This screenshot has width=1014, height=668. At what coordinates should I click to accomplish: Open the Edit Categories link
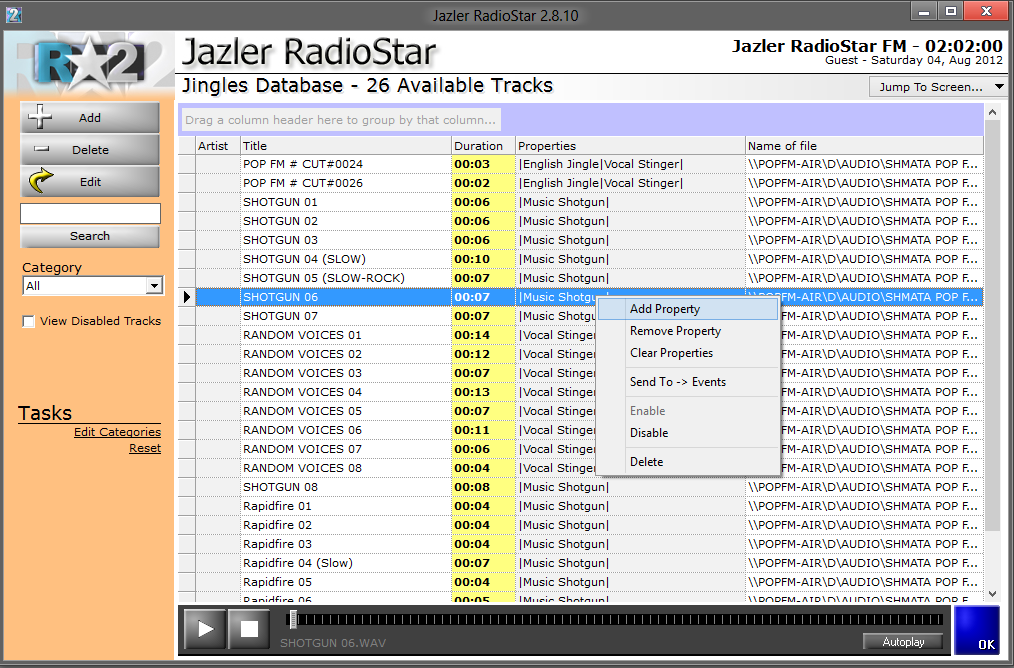(117, 432)
